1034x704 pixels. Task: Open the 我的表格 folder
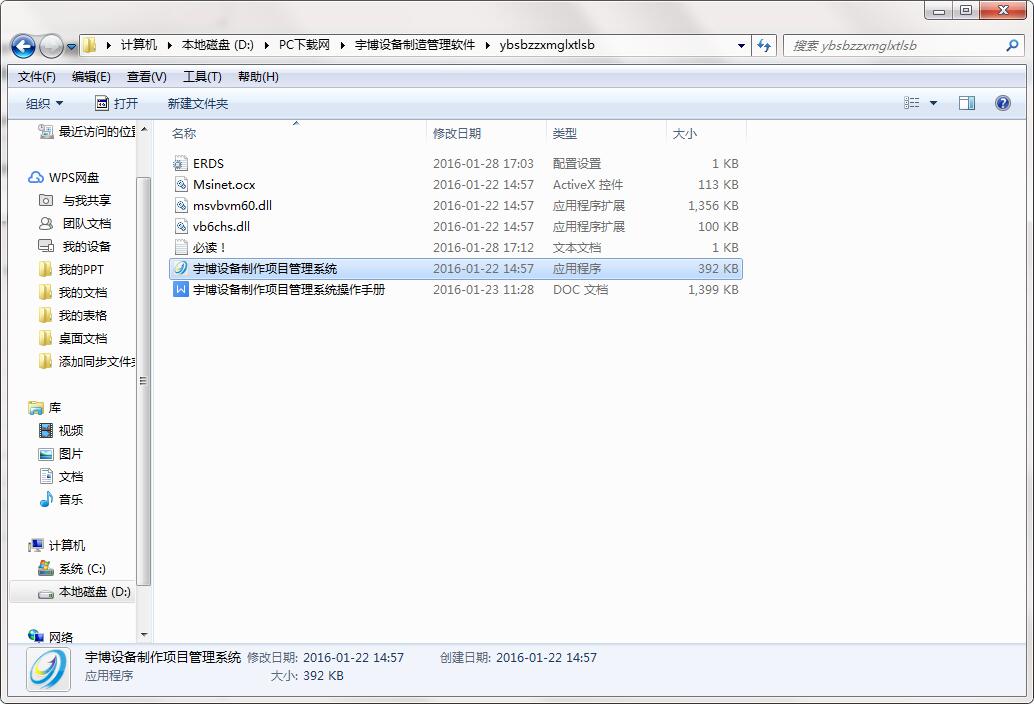[x=73, y=316]
